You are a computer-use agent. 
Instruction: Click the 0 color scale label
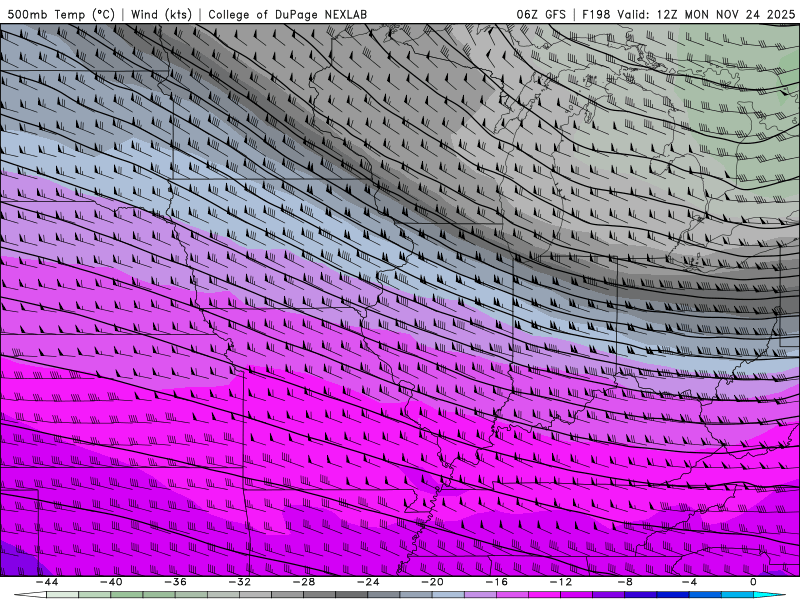coord(754,582)
